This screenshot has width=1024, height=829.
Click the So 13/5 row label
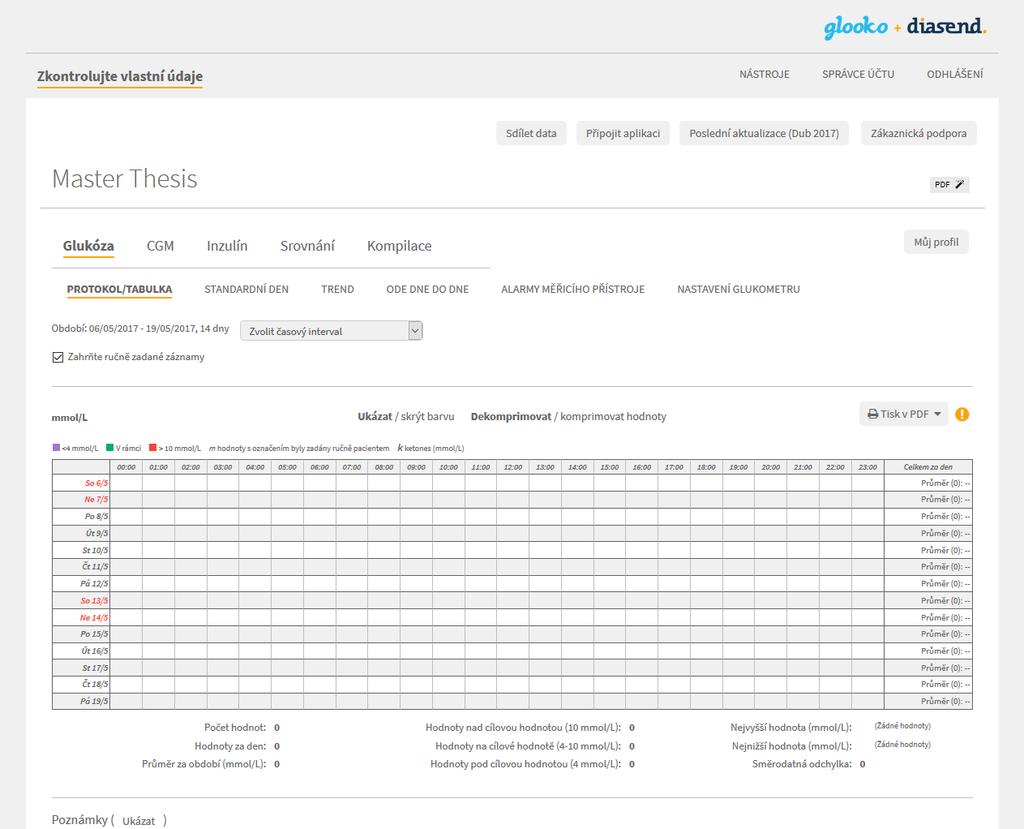coord(94,600)
